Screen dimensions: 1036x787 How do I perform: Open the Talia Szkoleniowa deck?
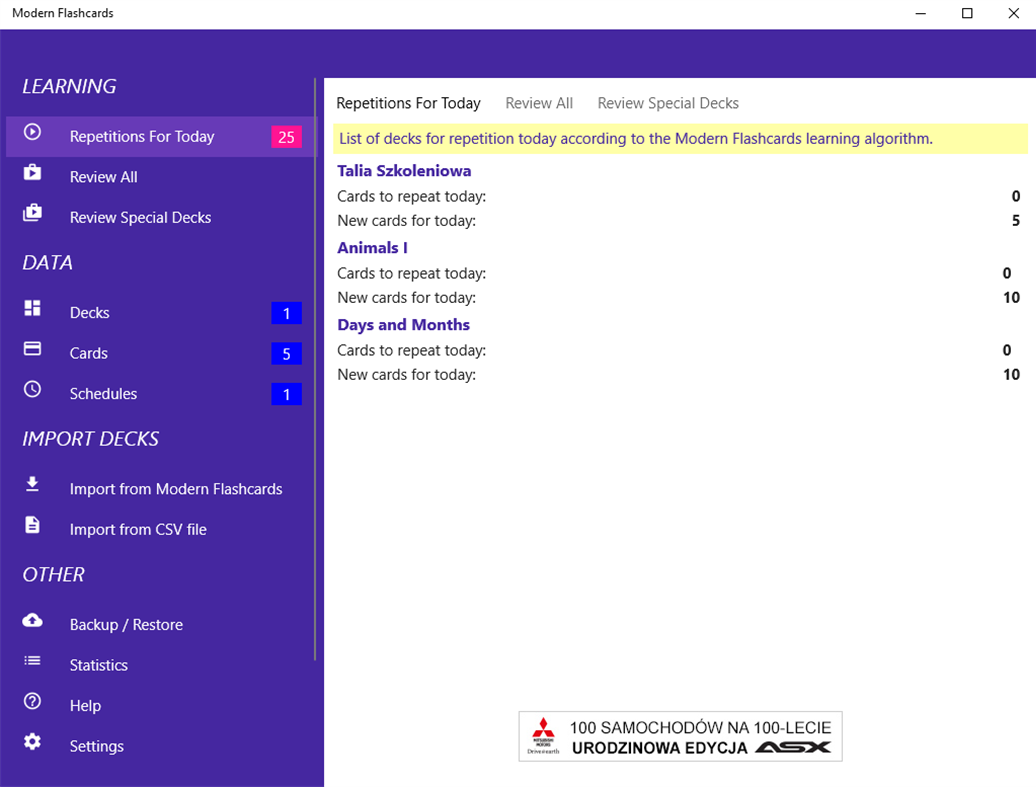tap(404, 170)
